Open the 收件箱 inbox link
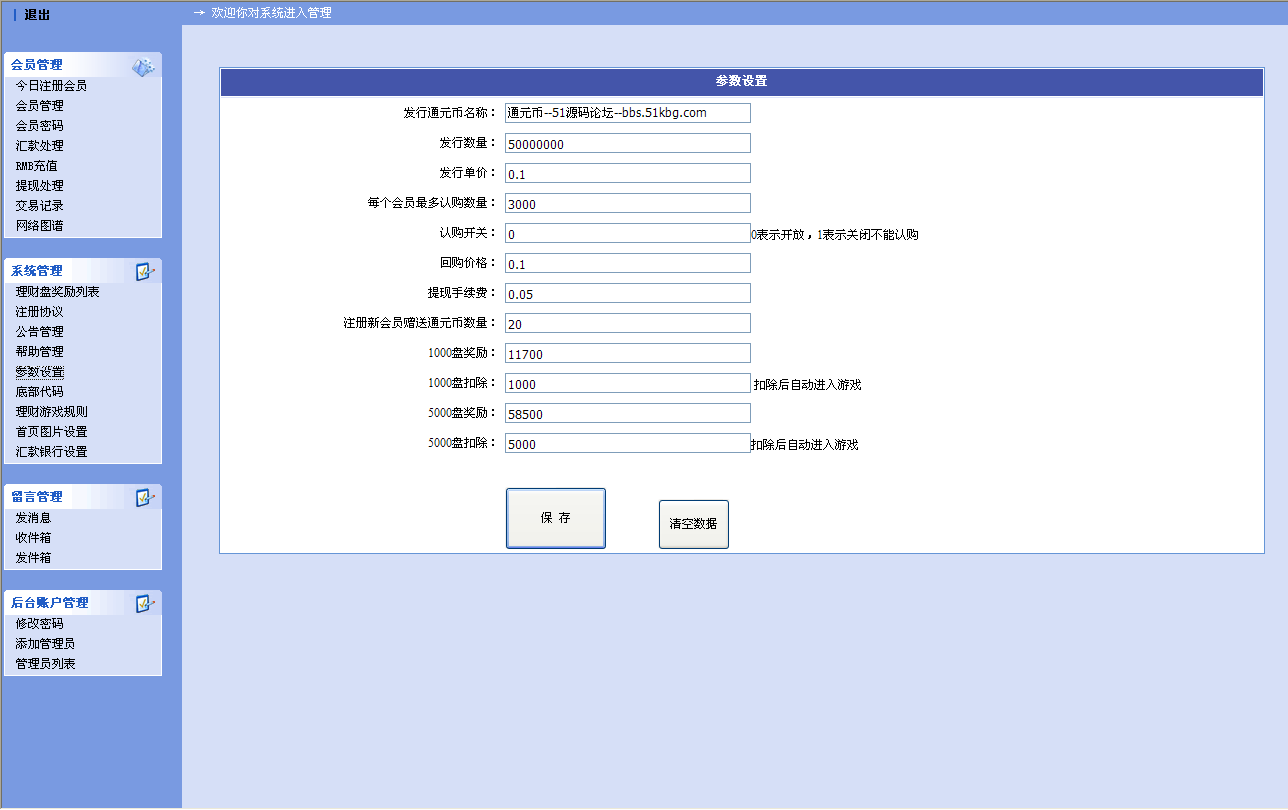 coord(33,538)
